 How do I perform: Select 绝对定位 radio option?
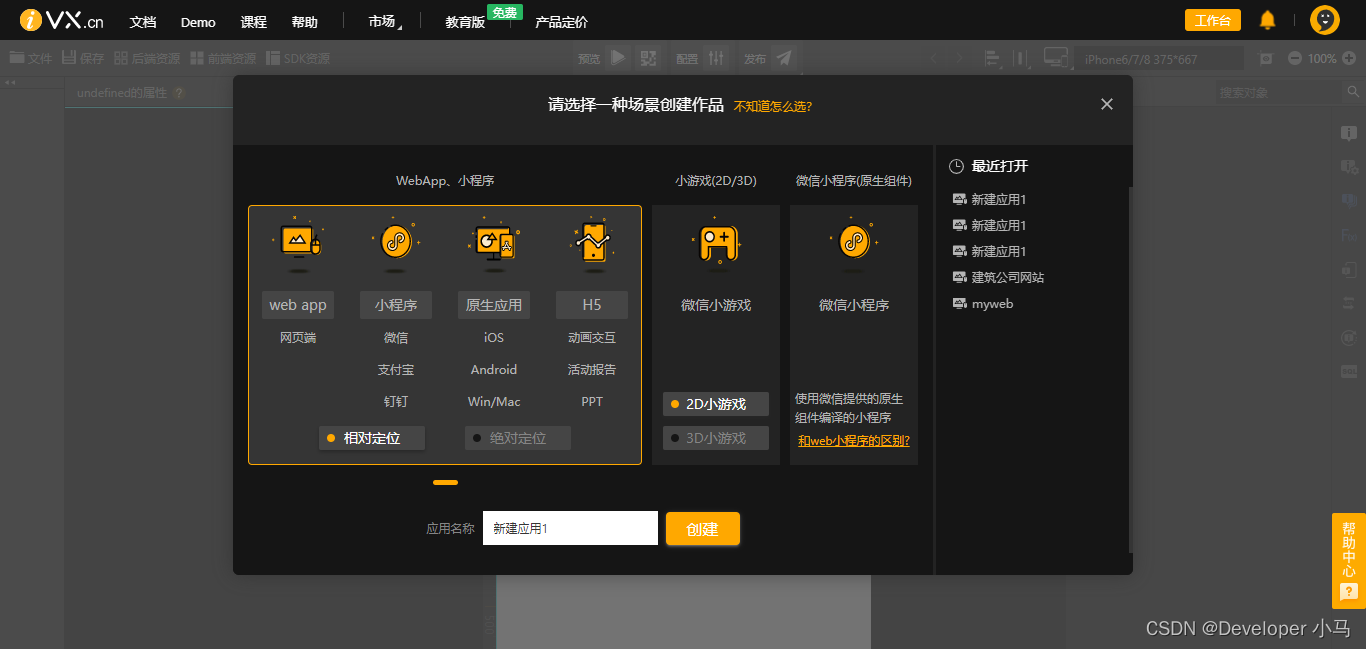518,438
